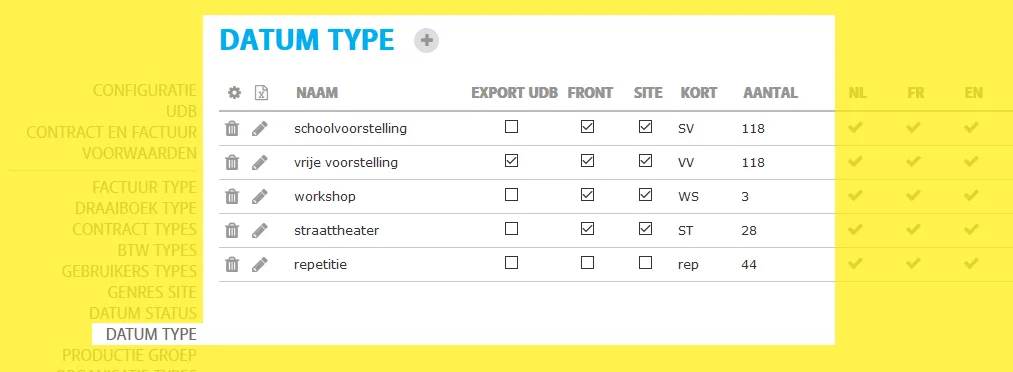Go to Configuratie in sidebar

[145, 90]
